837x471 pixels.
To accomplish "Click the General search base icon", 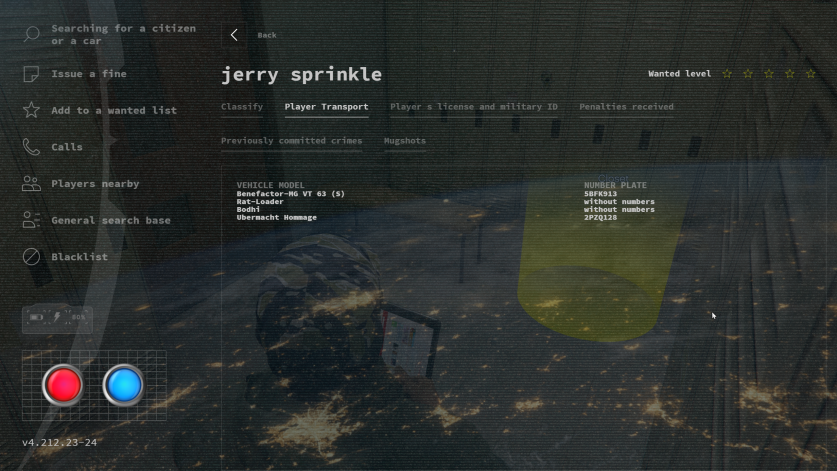I will pos(32,220).
